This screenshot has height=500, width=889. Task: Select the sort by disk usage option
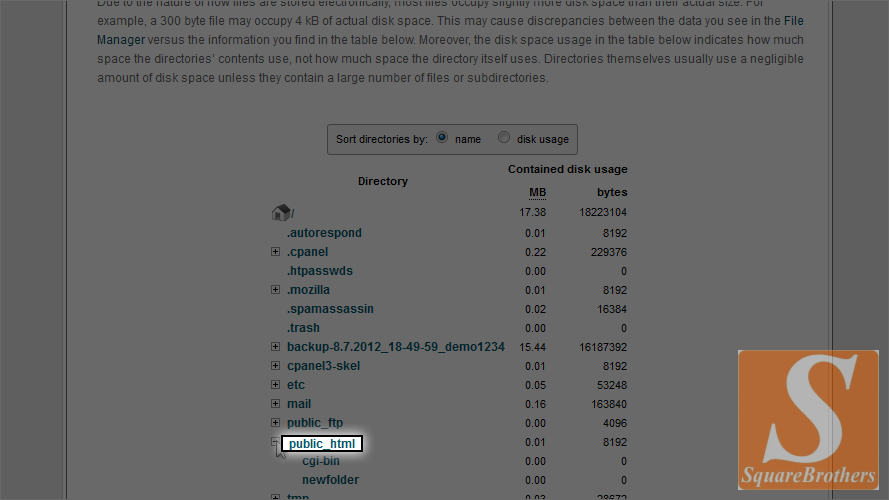[504, 139]
